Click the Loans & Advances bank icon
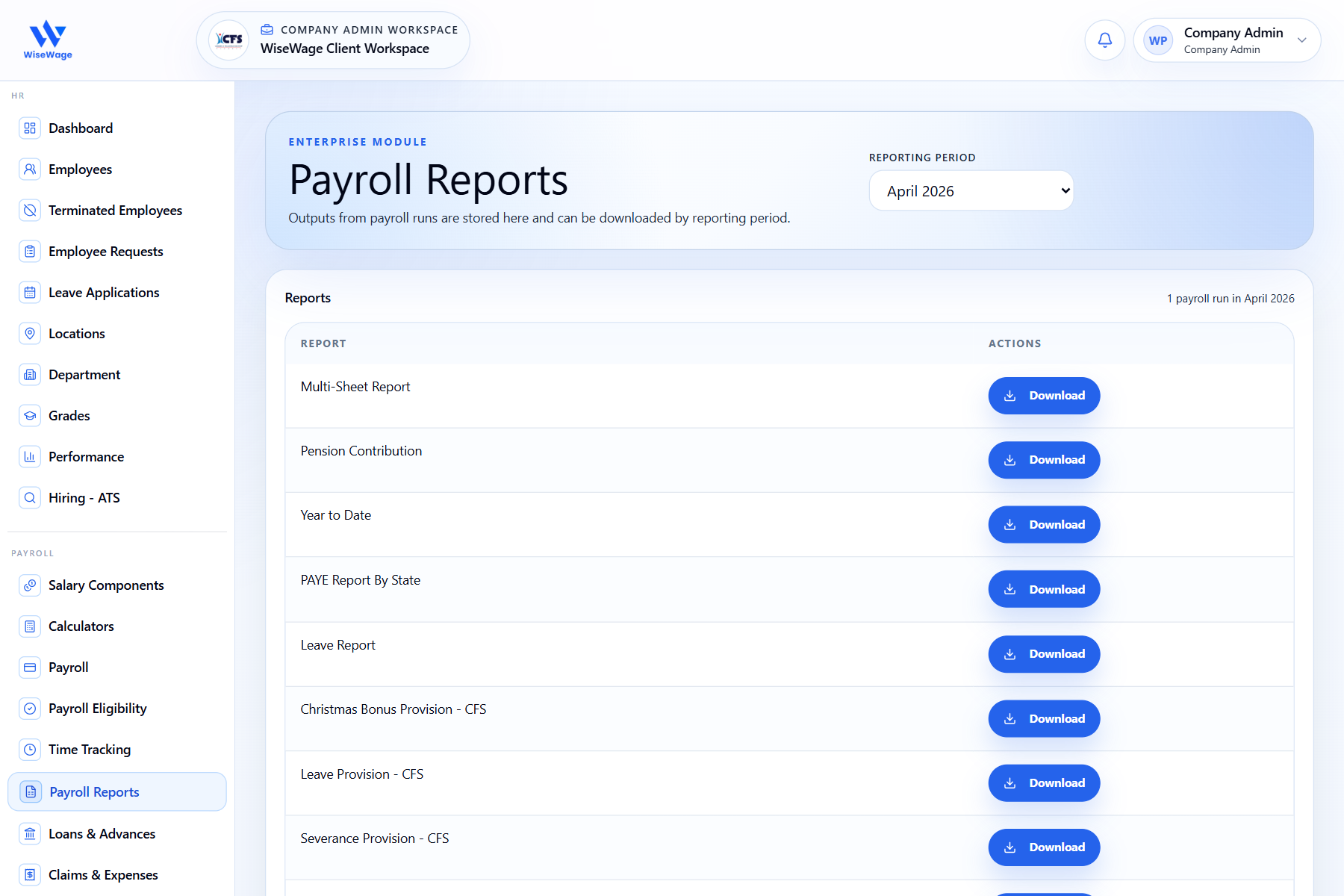 click(x=30, y=834)
